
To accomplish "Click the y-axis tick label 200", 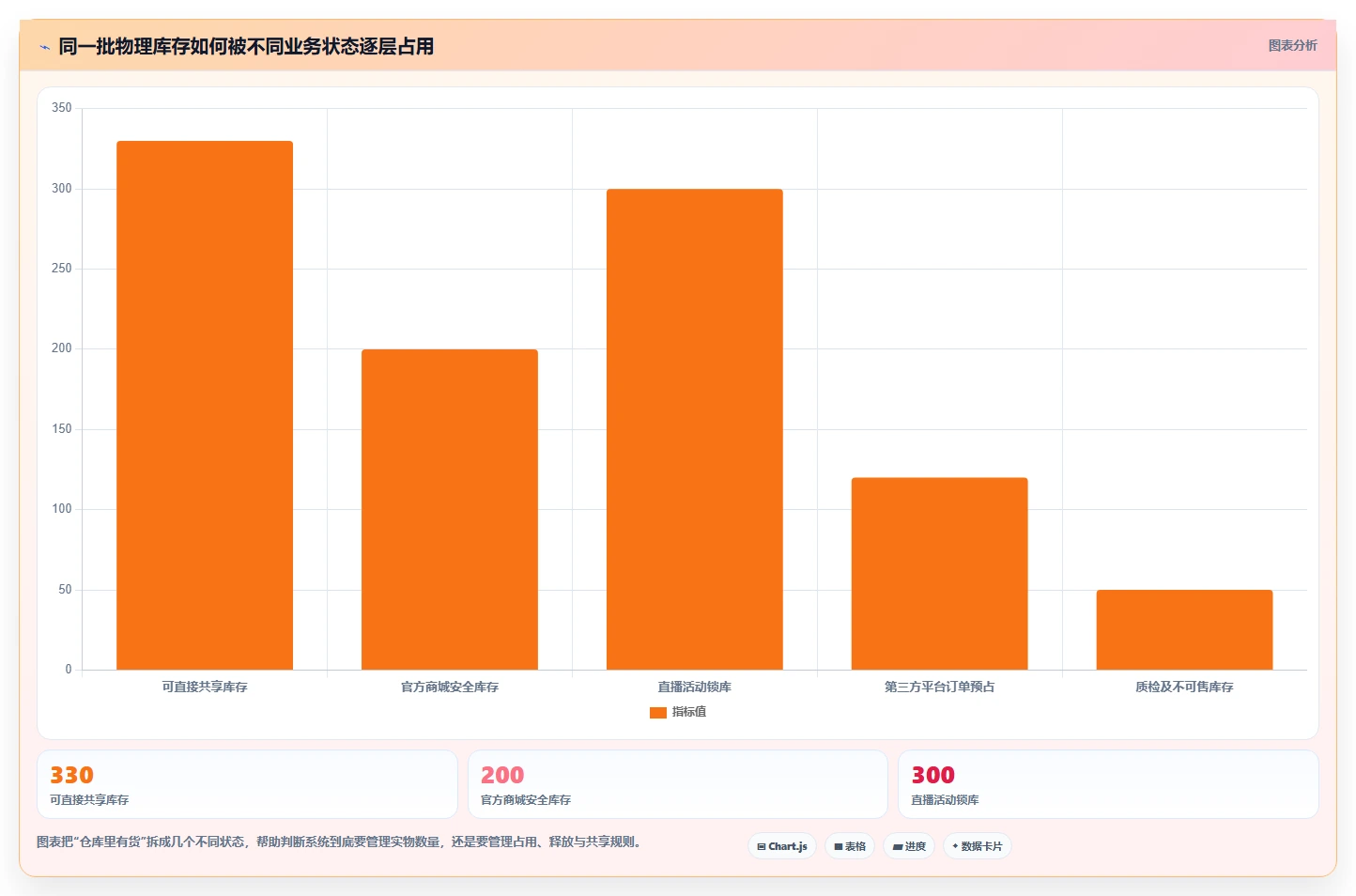I will coord(62,348).
